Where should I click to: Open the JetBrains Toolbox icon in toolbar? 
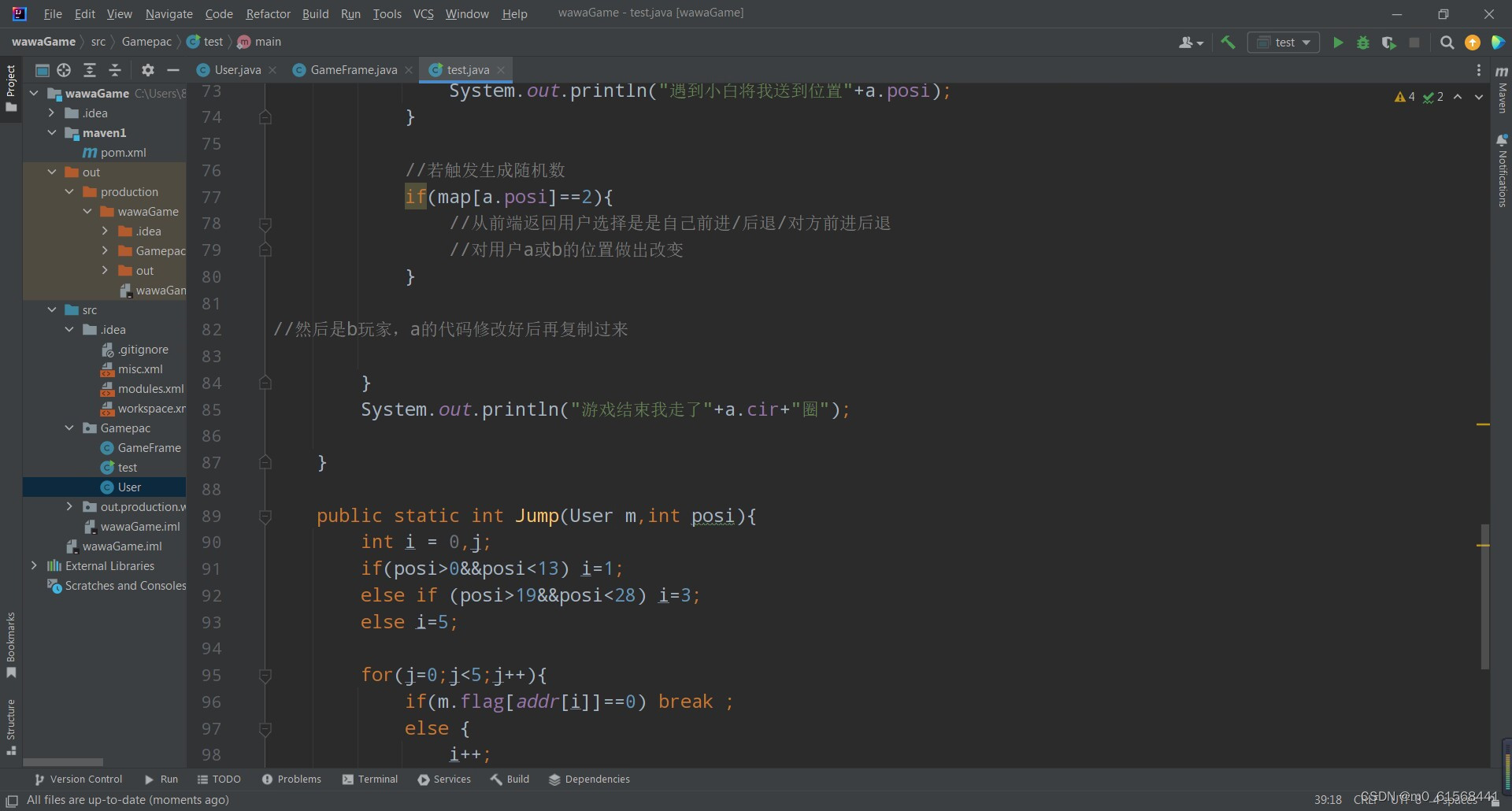coord(1498,43)
